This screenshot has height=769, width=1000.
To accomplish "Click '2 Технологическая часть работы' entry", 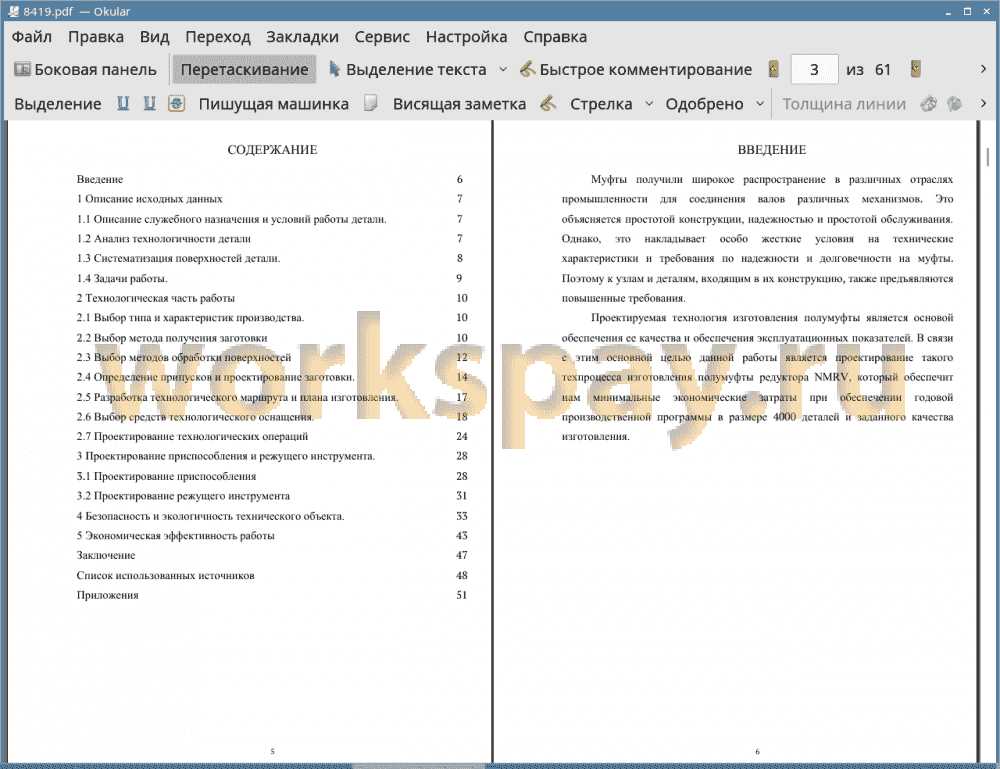I will (x=156, y=298).
